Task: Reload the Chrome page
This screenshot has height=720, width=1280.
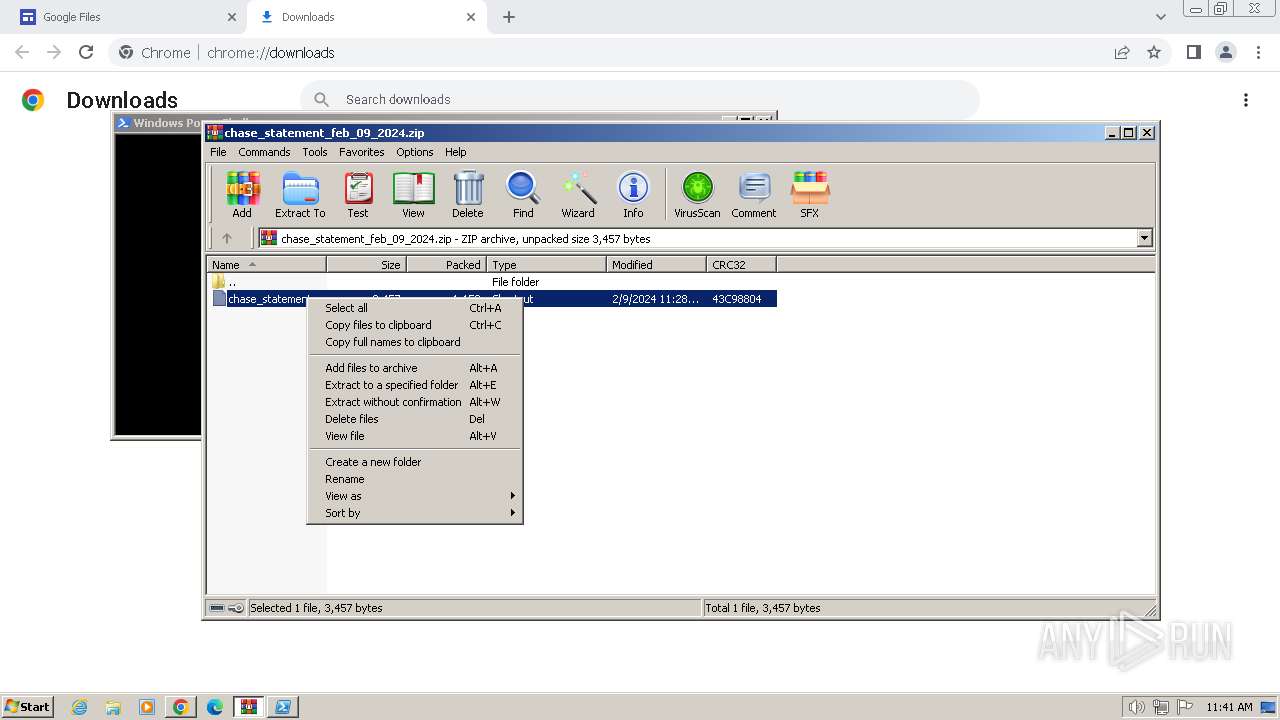Action: coord(86,52)
